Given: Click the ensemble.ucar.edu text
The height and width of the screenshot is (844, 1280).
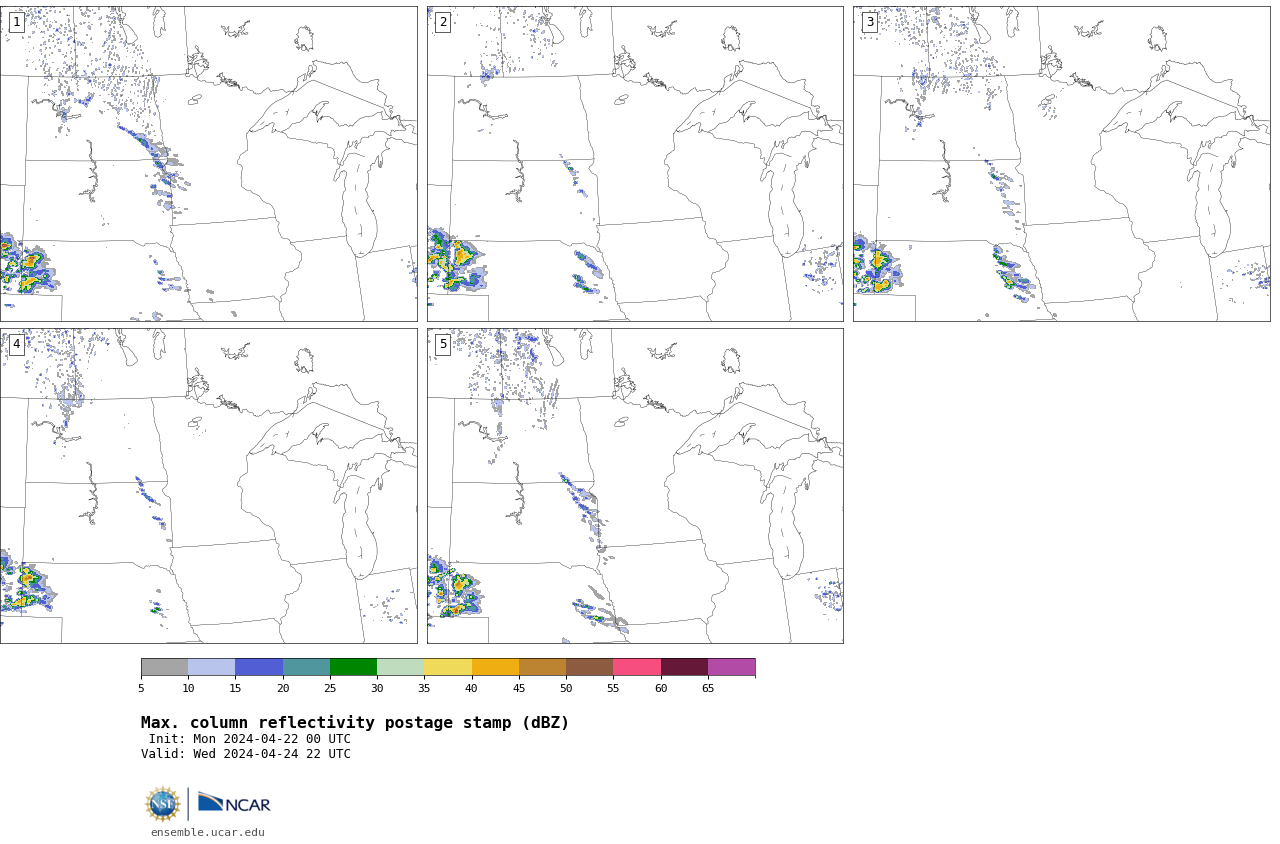Looking at the screenshot, I should coord(208,832).
